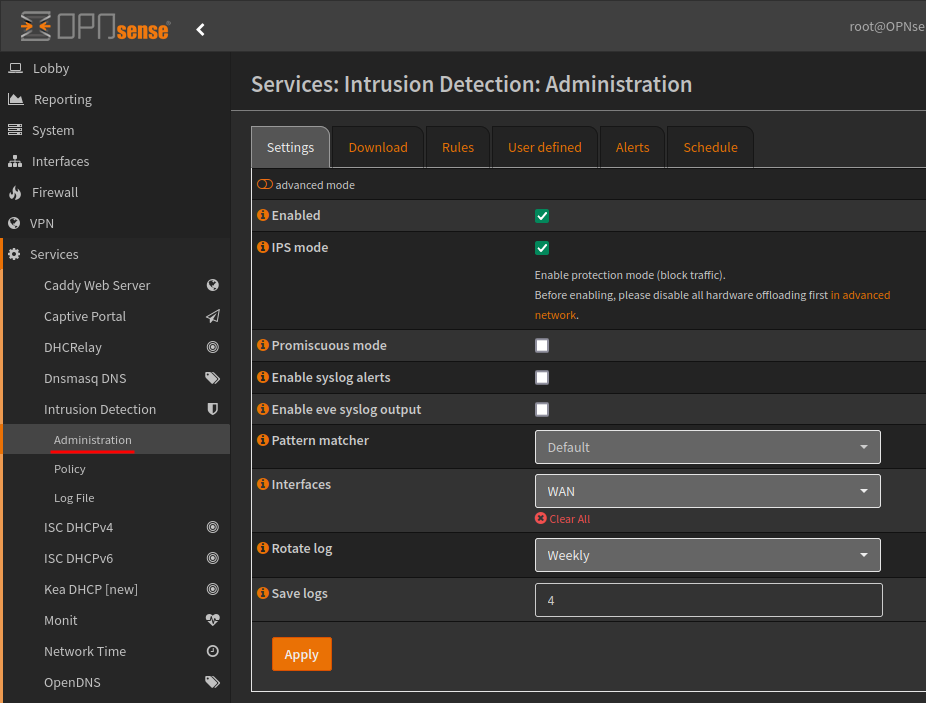926x703 pixels.
Task: Collapse sidebar with the left chevron
Action: tap(201, 30)
